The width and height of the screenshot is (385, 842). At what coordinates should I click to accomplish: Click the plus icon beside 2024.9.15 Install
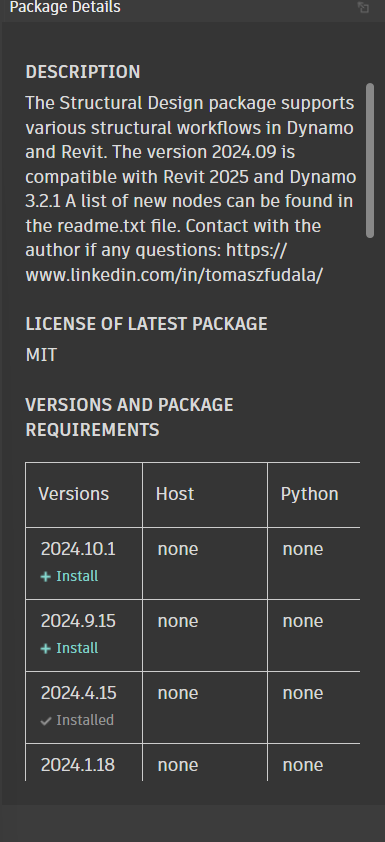pyautogui.click(x=46, y=649)
